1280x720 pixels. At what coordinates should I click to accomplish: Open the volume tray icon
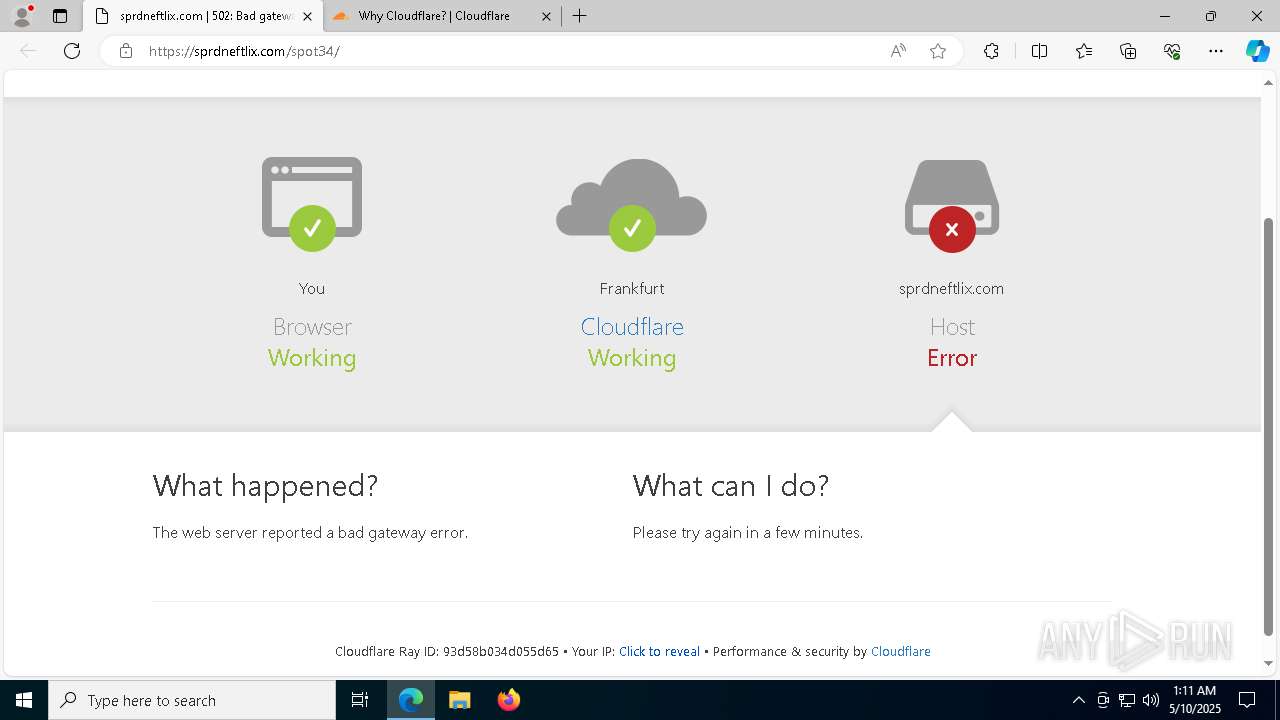coord(1151,700)
